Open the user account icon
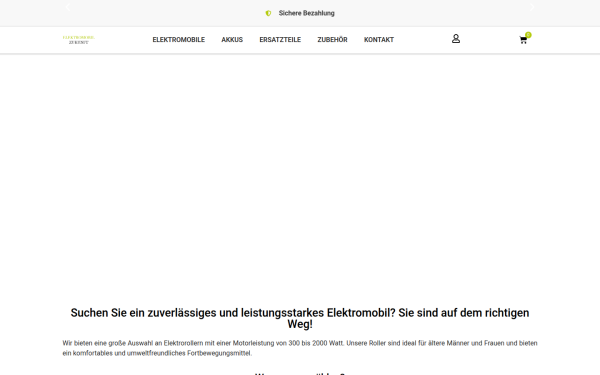This screenshot has height=375, width=600. 456,39
